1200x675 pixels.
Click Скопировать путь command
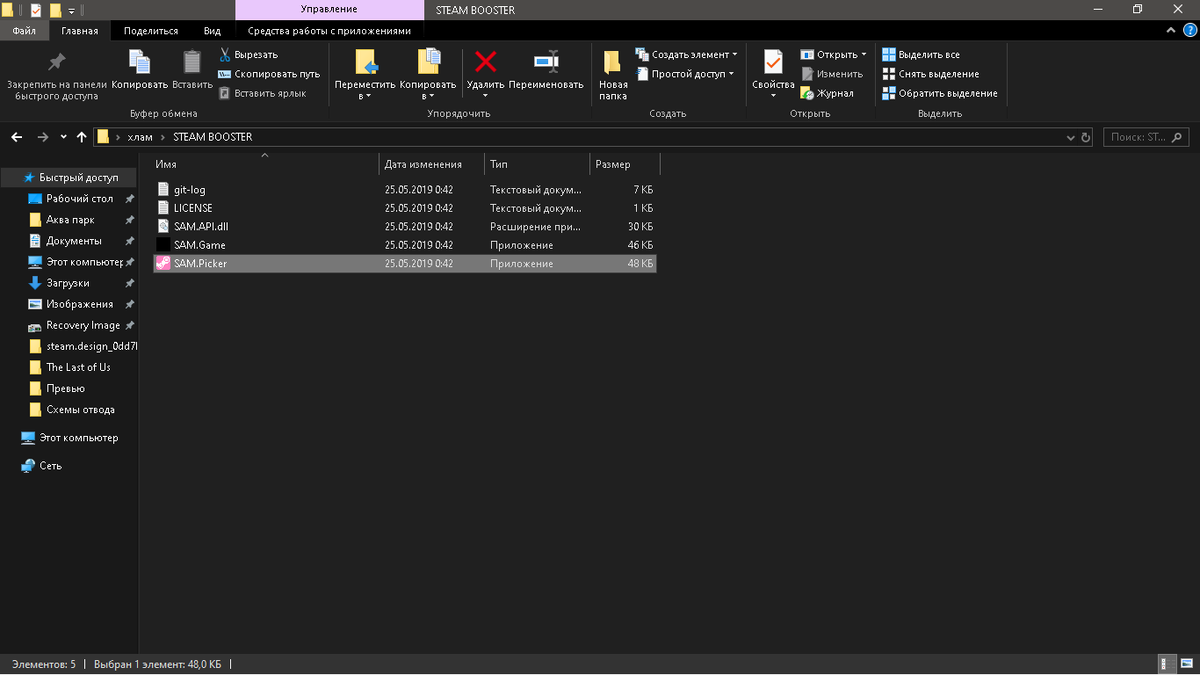click(269, 74)
